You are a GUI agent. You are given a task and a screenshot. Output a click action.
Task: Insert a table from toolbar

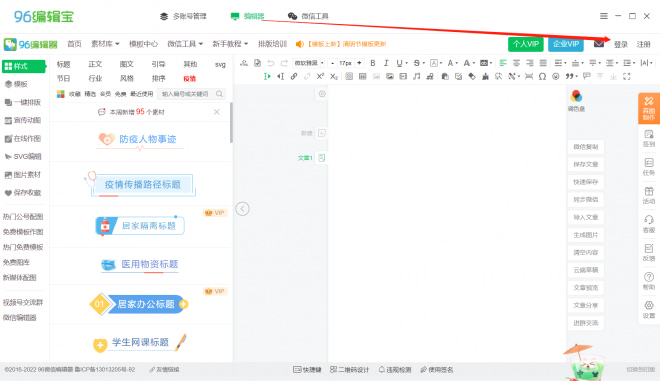click(362, 76)
